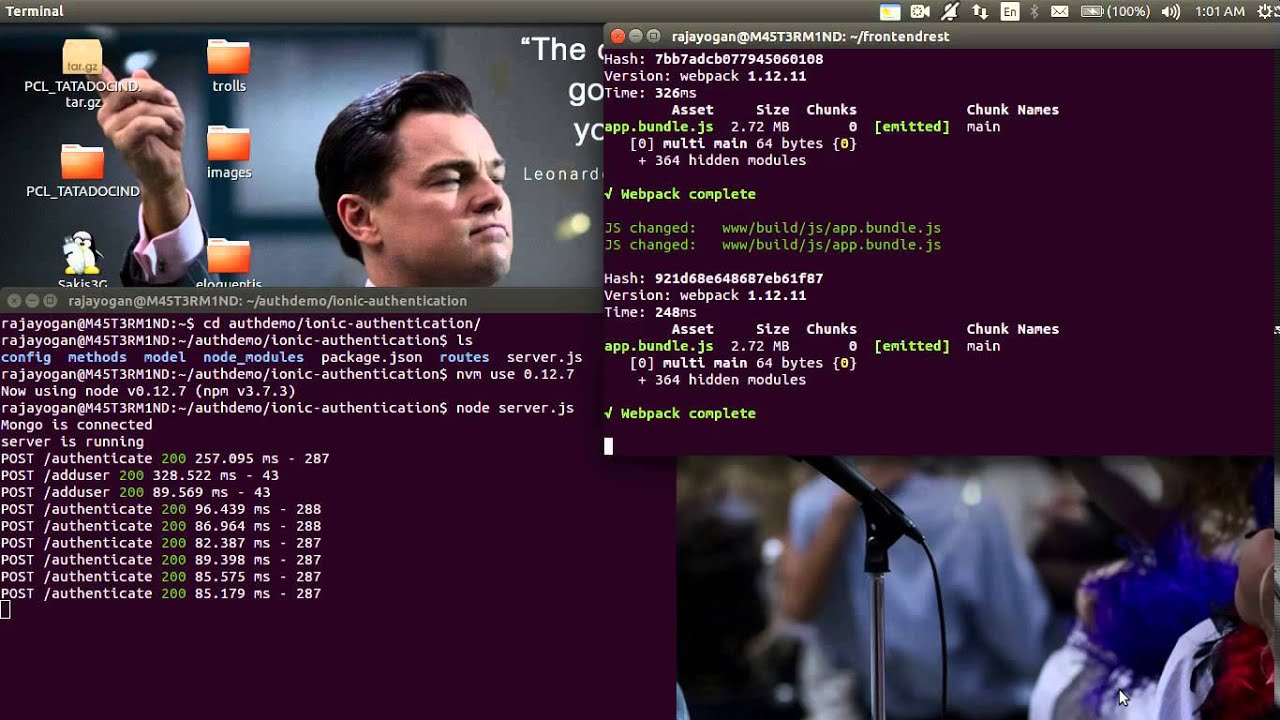1280x720 pixels.
Task: Click 'server.js' in the ls output
Action: tap(544, 357)
